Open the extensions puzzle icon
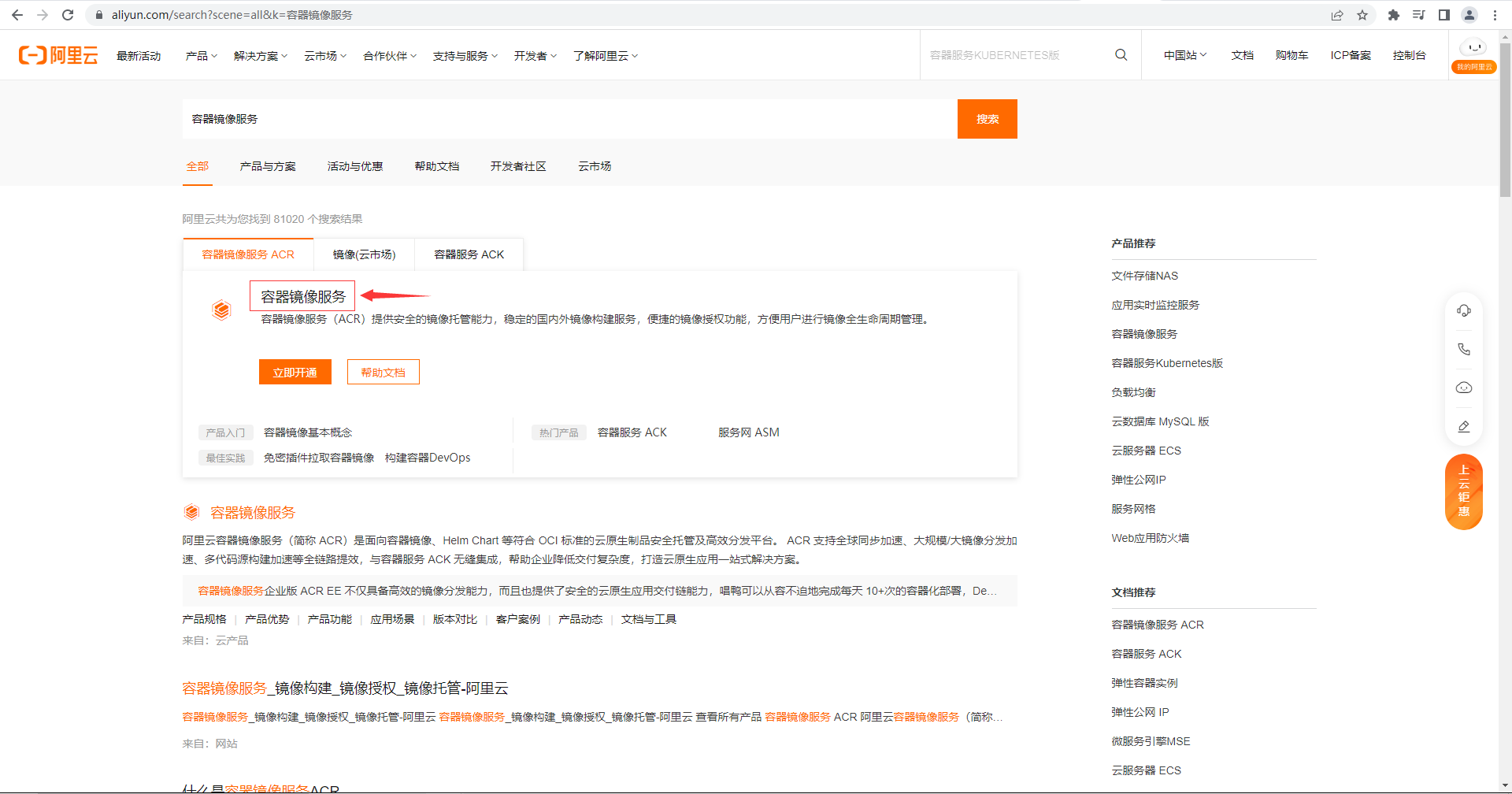The image size is (1512, 794). tap(1394, 15)
